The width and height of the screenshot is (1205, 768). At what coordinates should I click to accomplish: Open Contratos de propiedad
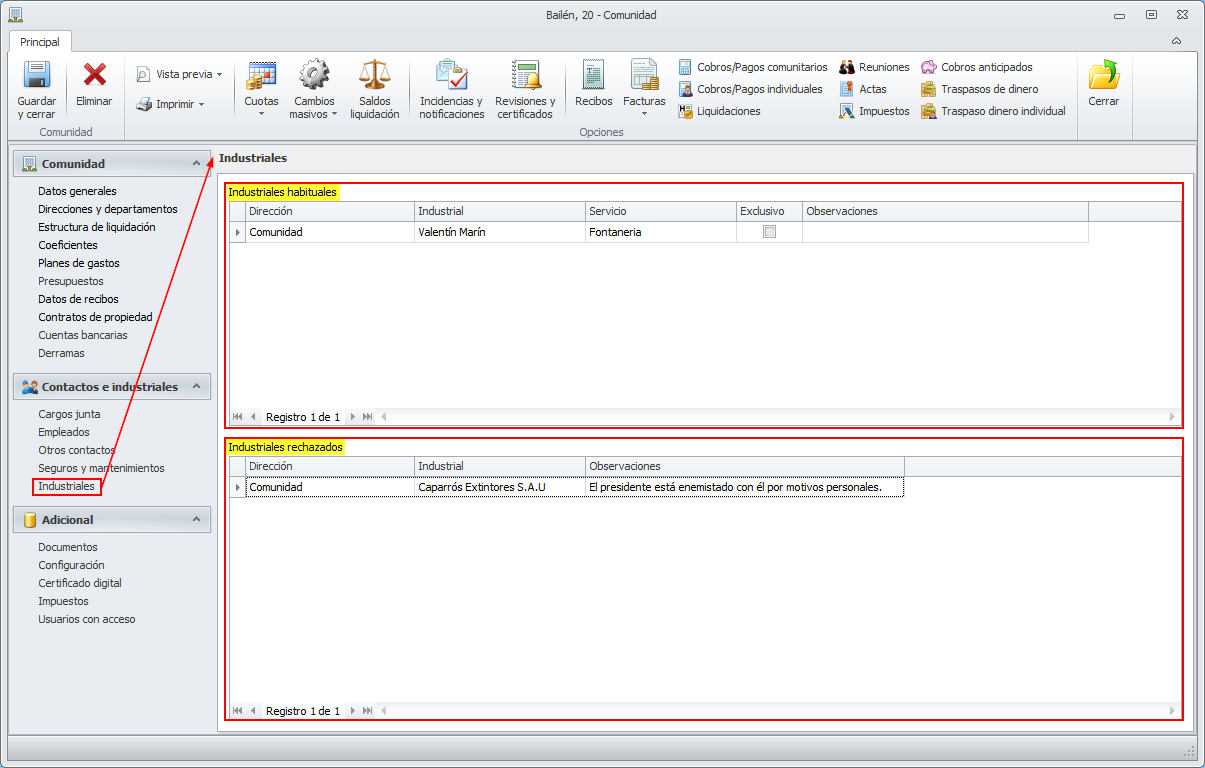(95, 317)
